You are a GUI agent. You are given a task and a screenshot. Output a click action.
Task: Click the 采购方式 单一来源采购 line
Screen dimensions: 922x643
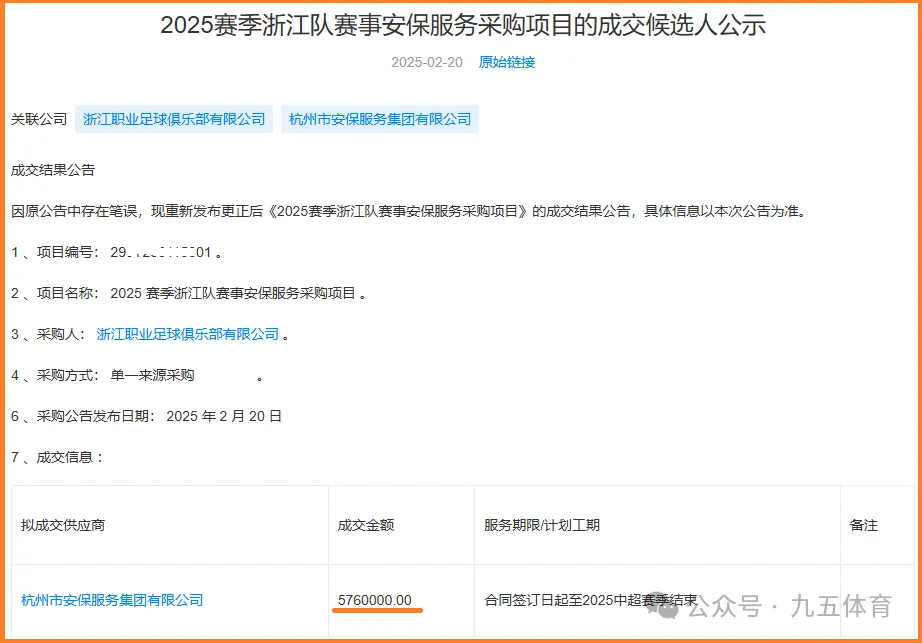point(136,376)
